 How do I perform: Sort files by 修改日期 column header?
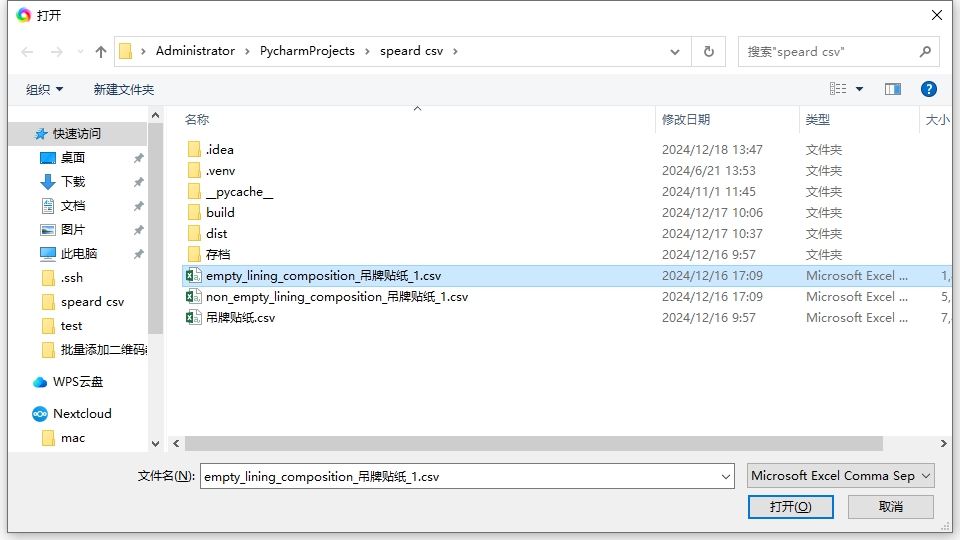[686, 119]
